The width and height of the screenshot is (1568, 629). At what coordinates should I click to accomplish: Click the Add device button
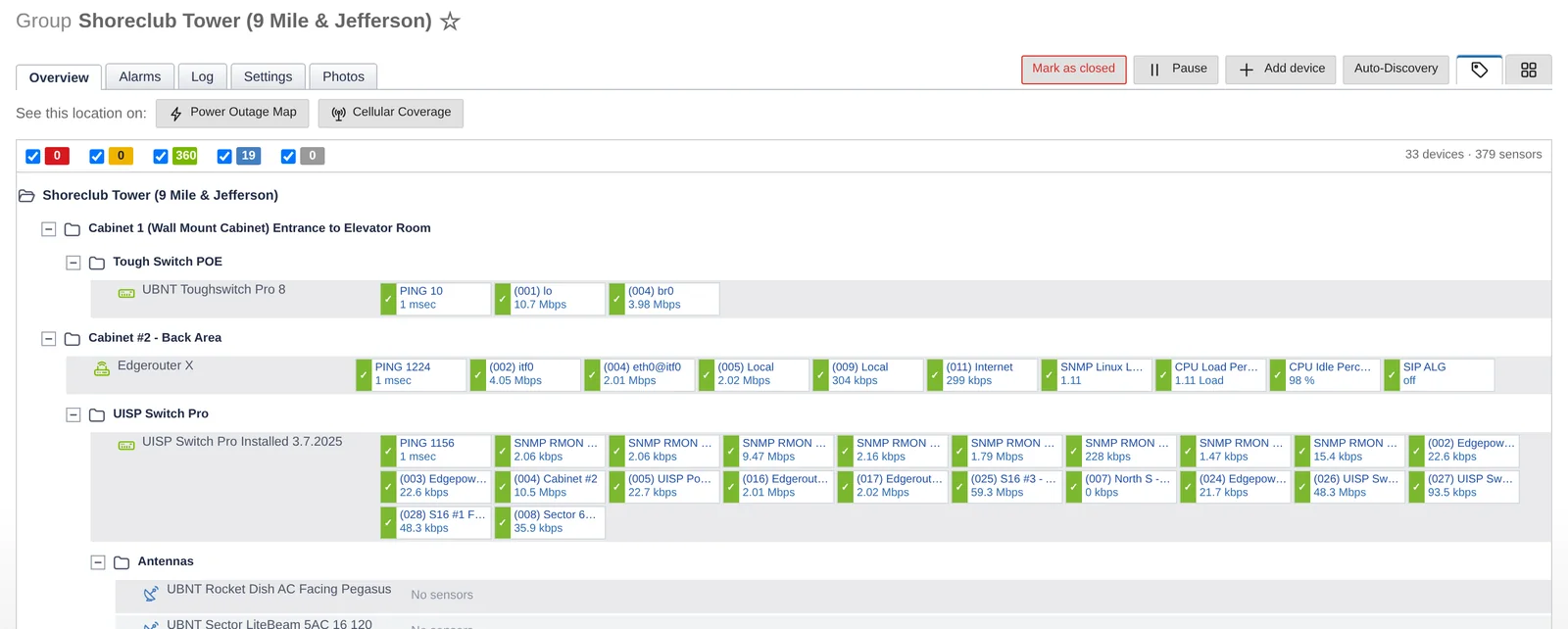(1281, 69)
